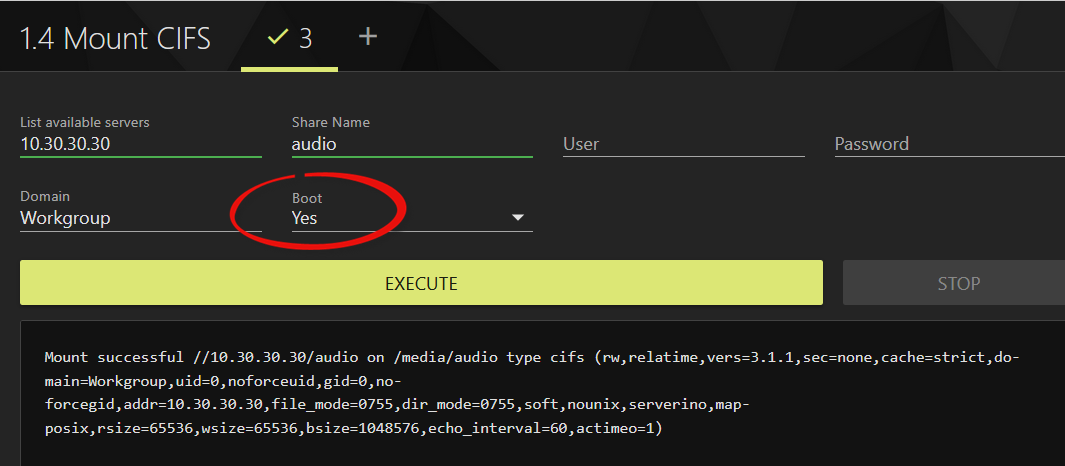Focus the Domain field showing Workgroup
Viewport: 1065px width, 466px height.
click(140, 218)
